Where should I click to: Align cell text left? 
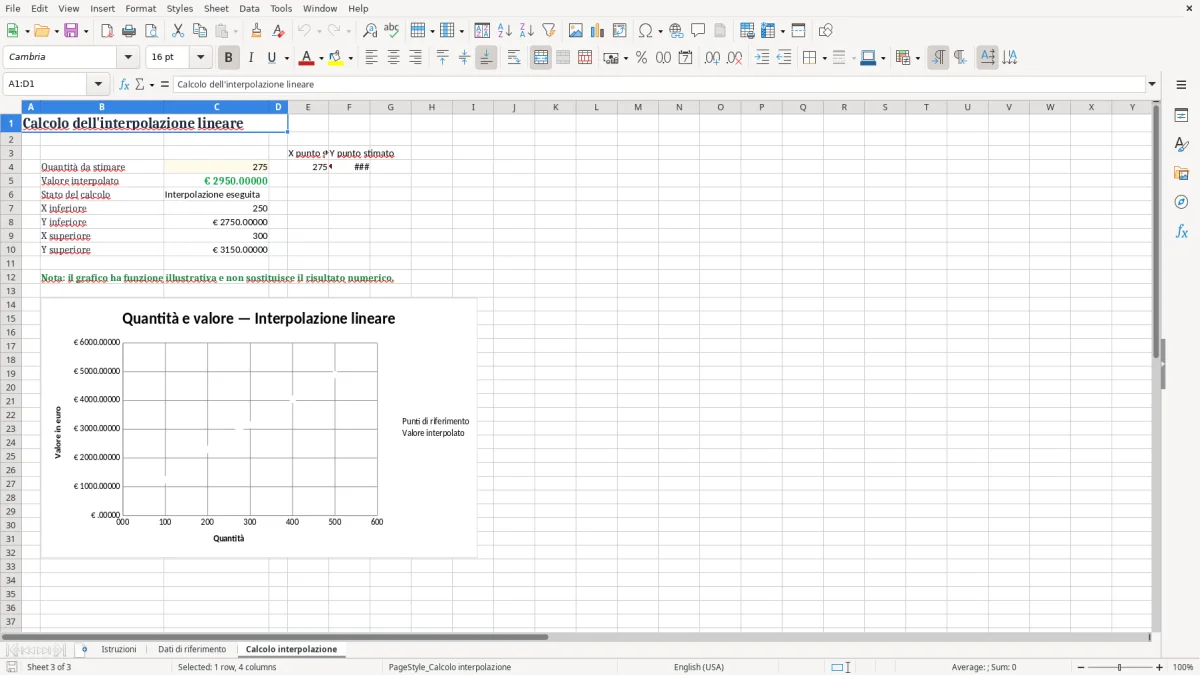[371, 58]
